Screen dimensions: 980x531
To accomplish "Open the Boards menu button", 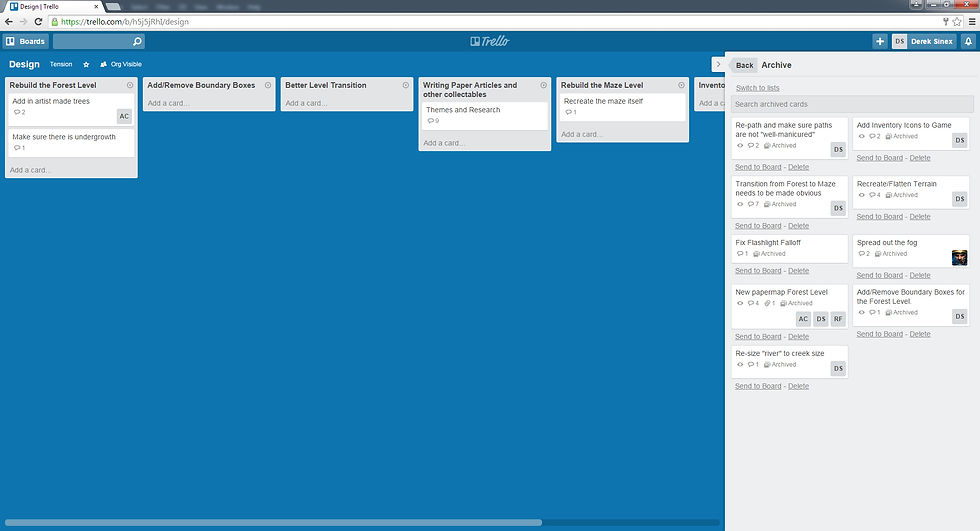I will point(26,41).
